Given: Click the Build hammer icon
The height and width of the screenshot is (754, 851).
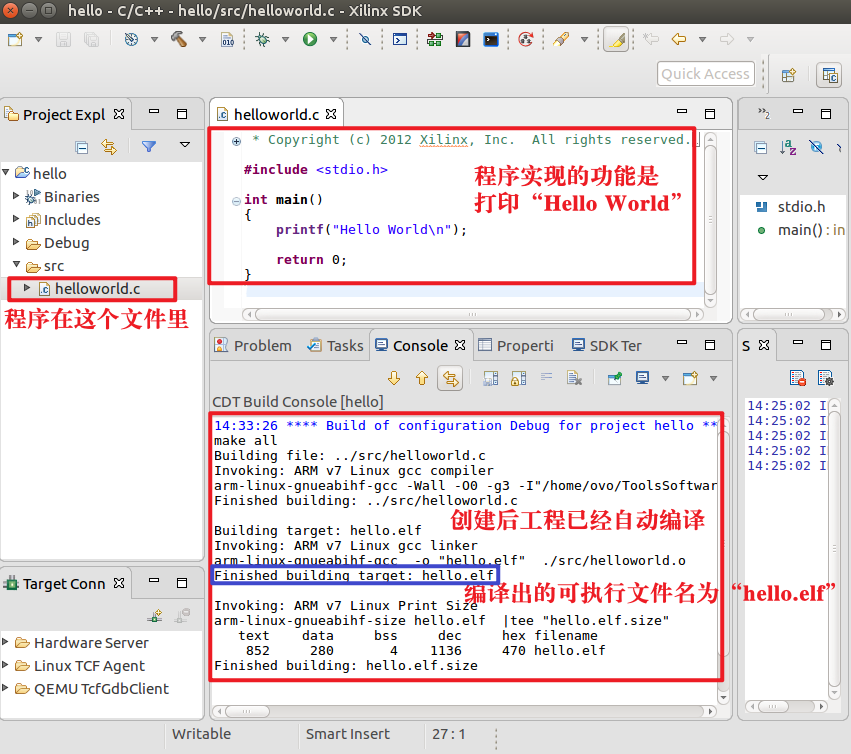Looking at the screenshot, I should pyautogui.click(x=179, y=40).
